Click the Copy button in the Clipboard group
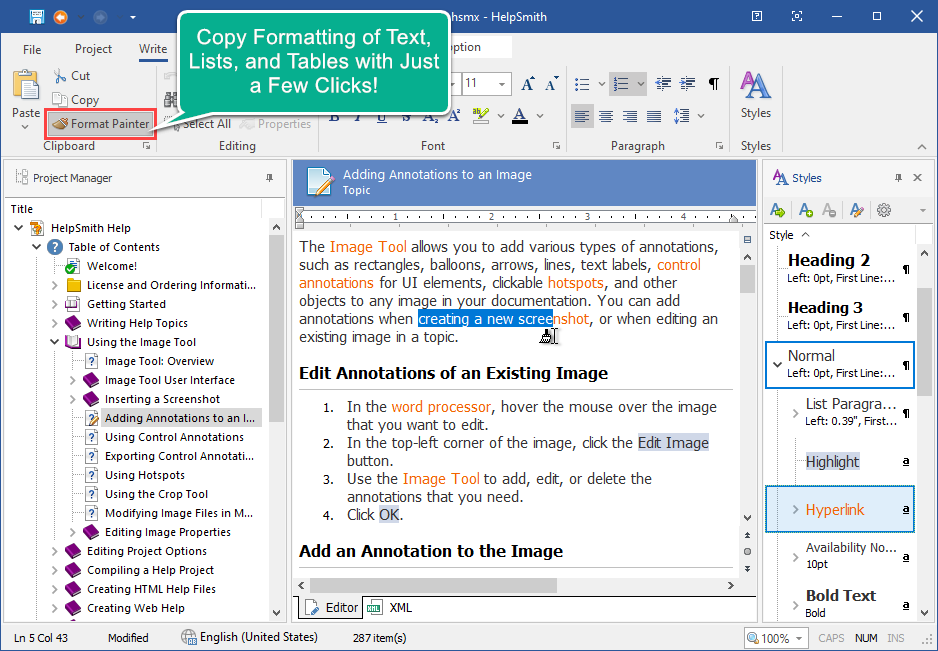The image size is (938, 651). (x=75, y=100)
